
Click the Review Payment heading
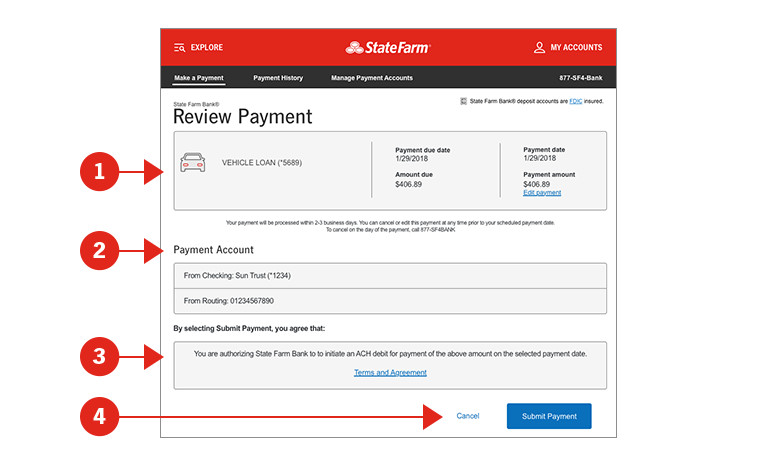[243, 117]
